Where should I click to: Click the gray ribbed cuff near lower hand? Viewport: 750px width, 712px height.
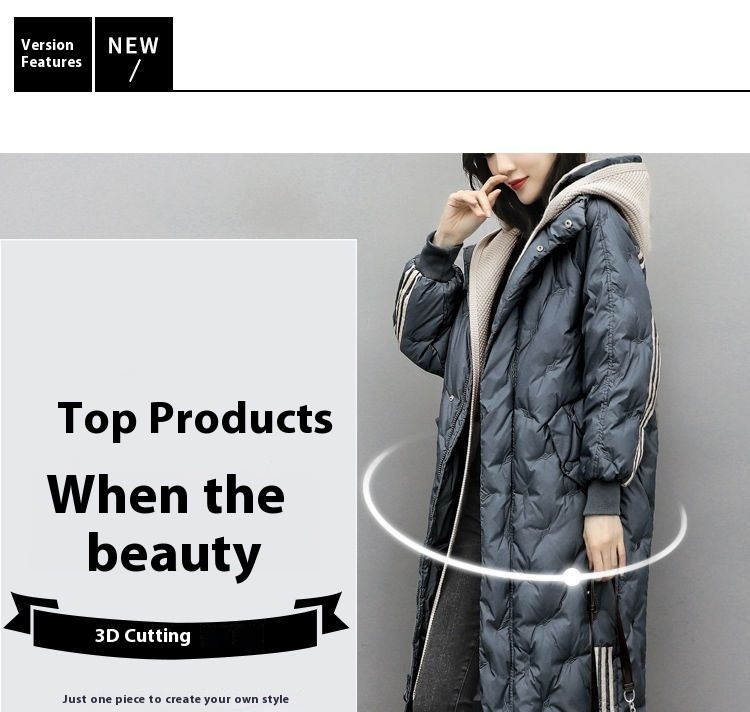click(x=602, y=498)
